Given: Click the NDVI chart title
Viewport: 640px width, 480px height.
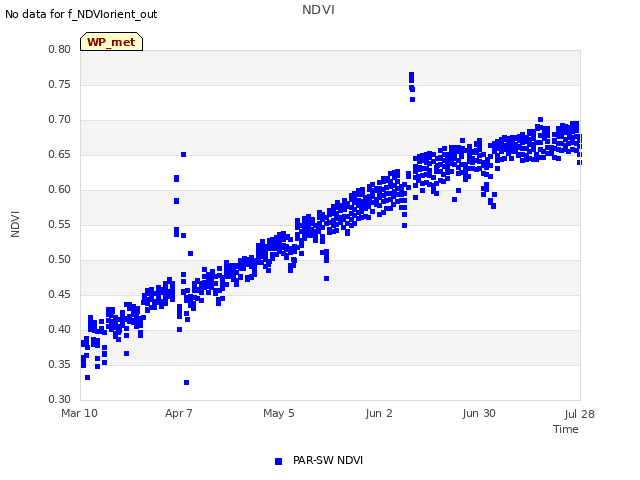Looking at the screenshot, I should tap(318, 10).
